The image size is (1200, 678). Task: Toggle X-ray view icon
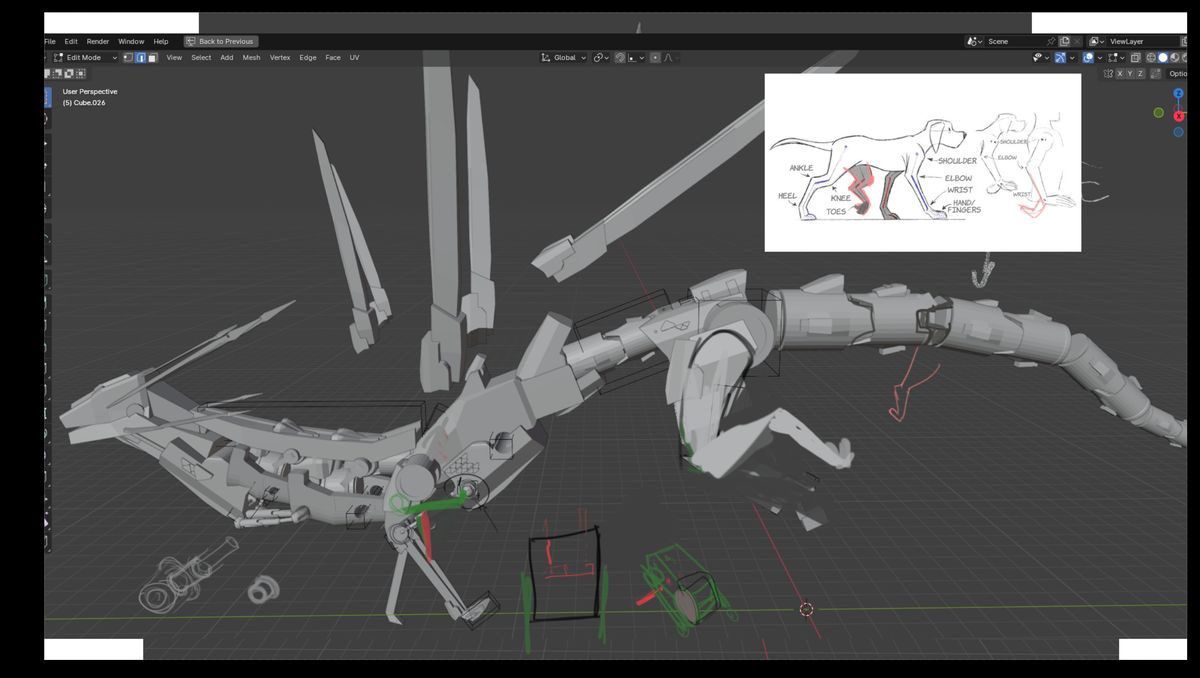pyautogui.click(x=1136, y=58)
